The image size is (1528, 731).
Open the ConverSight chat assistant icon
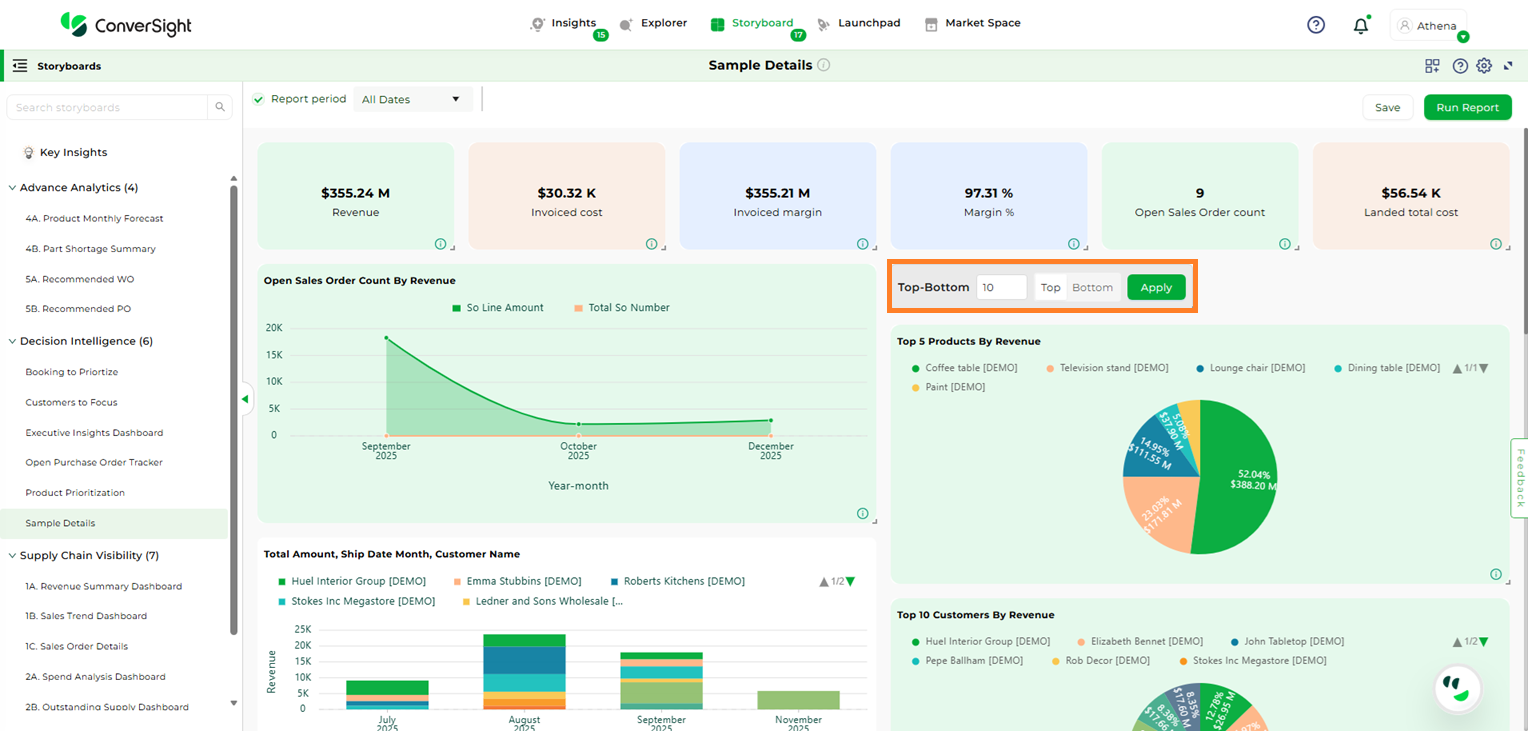point(1456,687)
